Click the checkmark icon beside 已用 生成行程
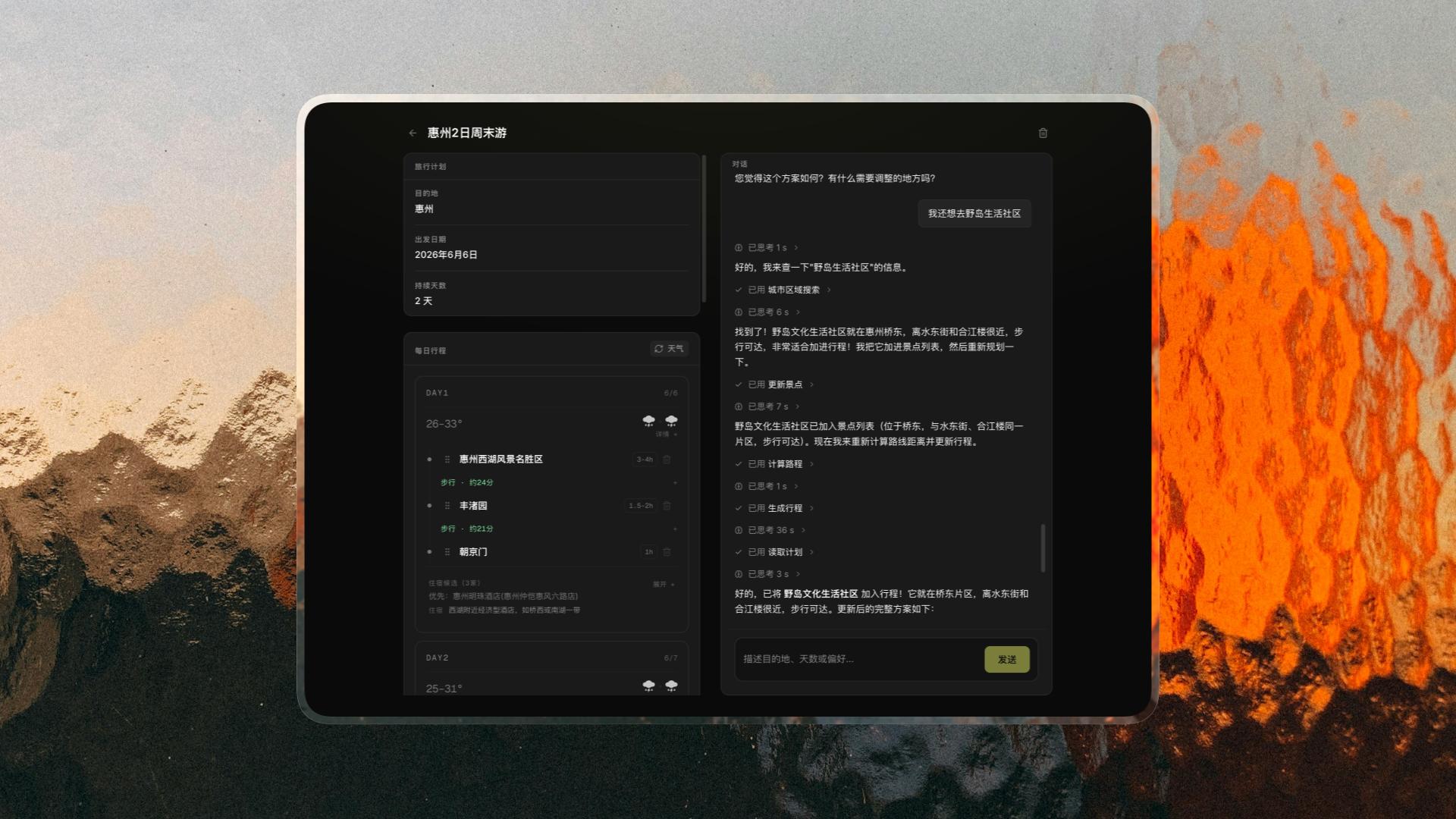1456x819 pixels. [x=738, y=508]
